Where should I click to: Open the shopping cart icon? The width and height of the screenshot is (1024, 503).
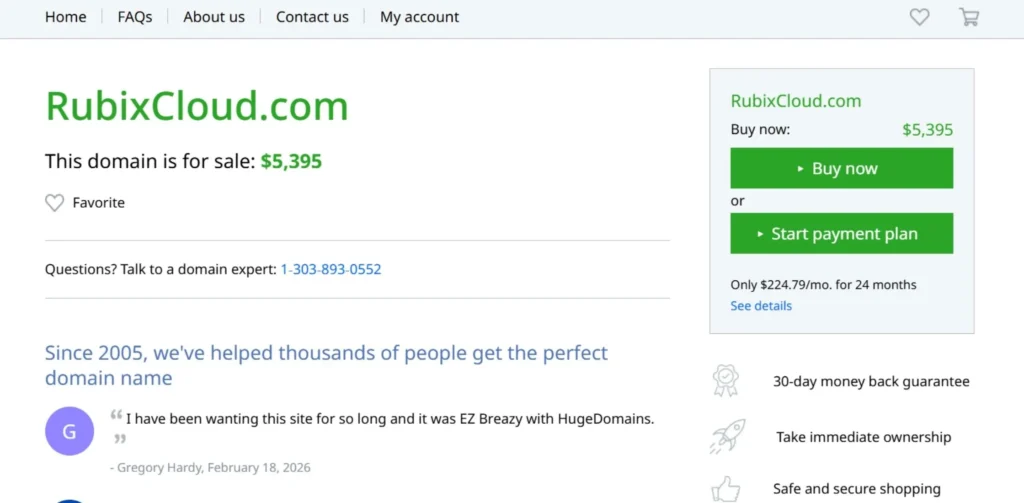point(968,17)
